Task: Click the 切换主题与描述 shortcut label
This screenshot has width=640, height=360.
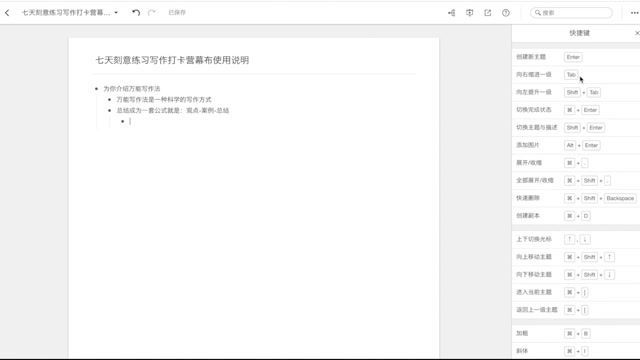Action: 537,127
